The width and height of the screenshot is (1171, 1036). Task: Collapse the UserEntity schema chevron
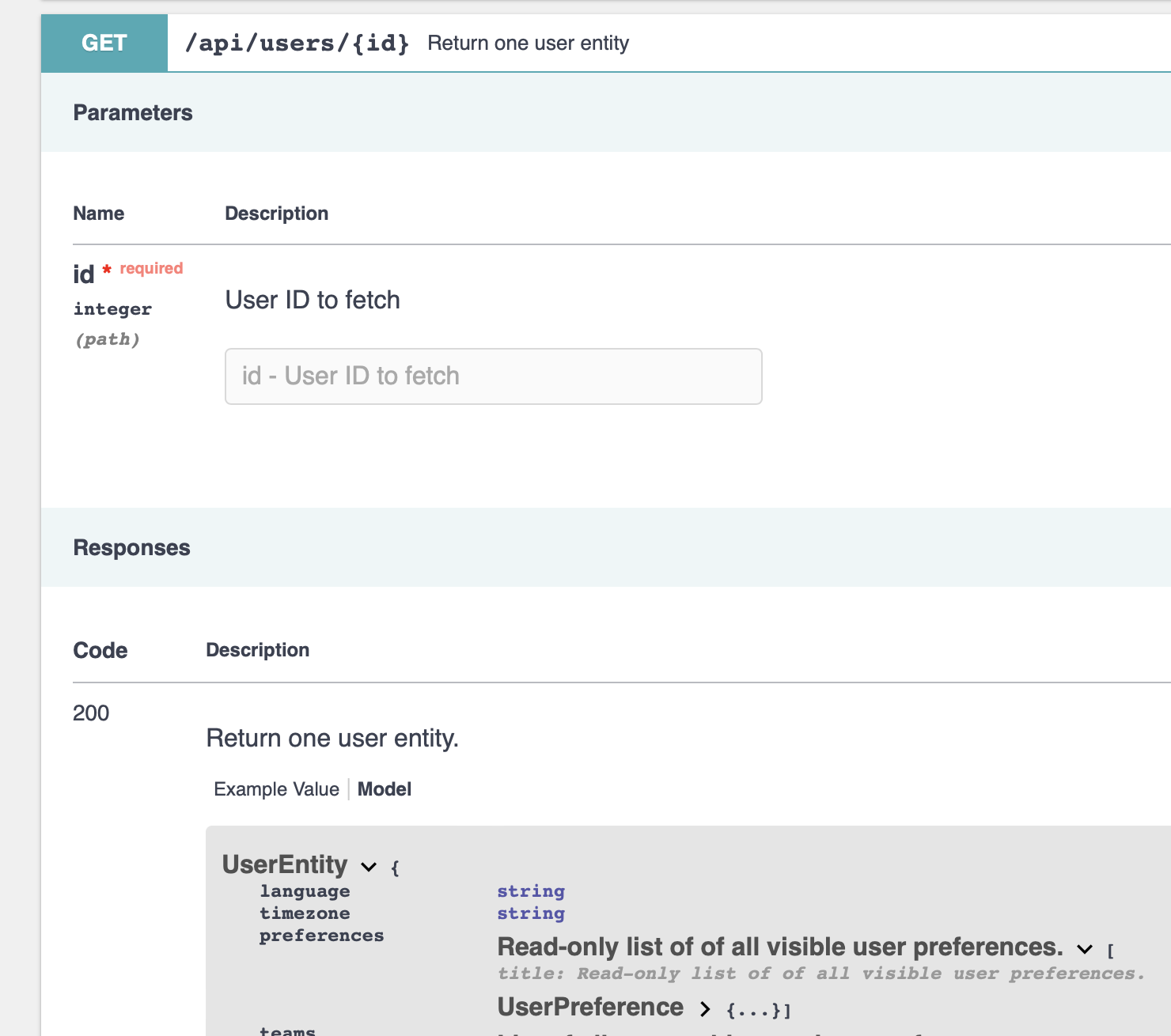(367, 867)
